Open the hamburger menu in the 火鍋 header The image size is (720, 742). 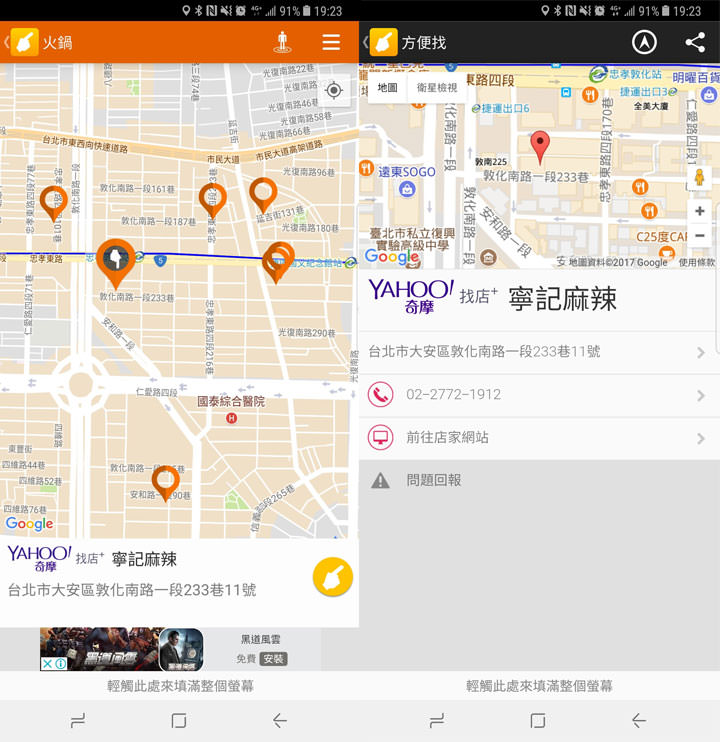click(x=331, y=42)
